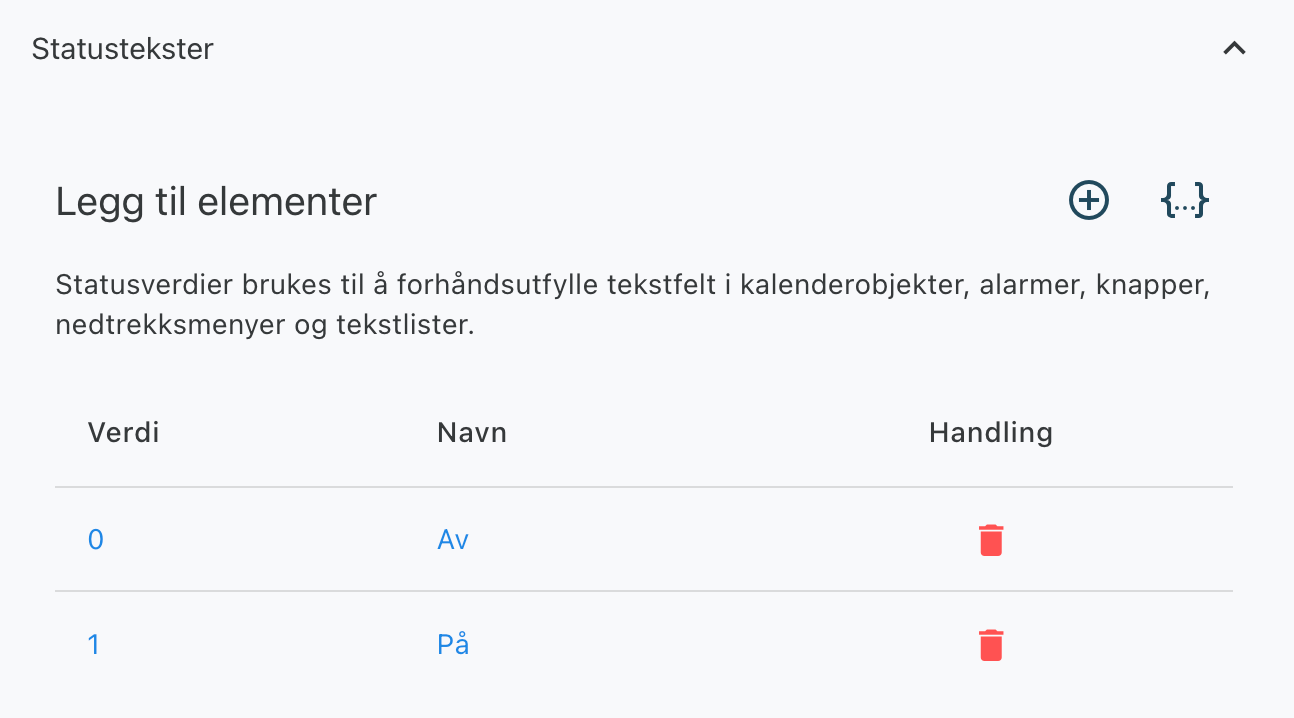Delete the På status row
The width and height of the screenshot is (1294, 718).
click(991, 645)
